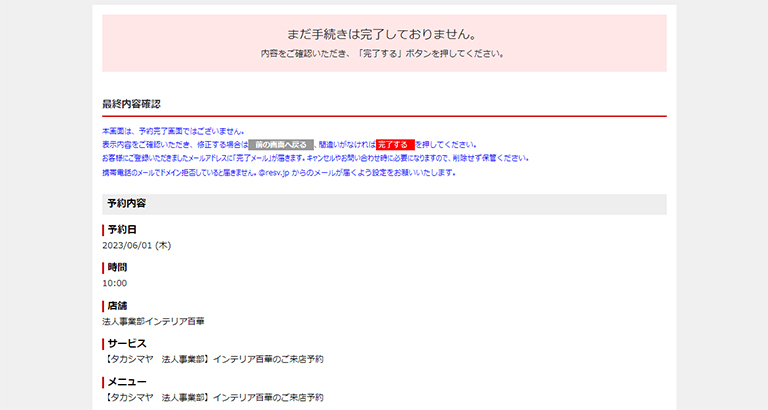Click the blue notice line mentioning @resv.jp

[279, 172]
